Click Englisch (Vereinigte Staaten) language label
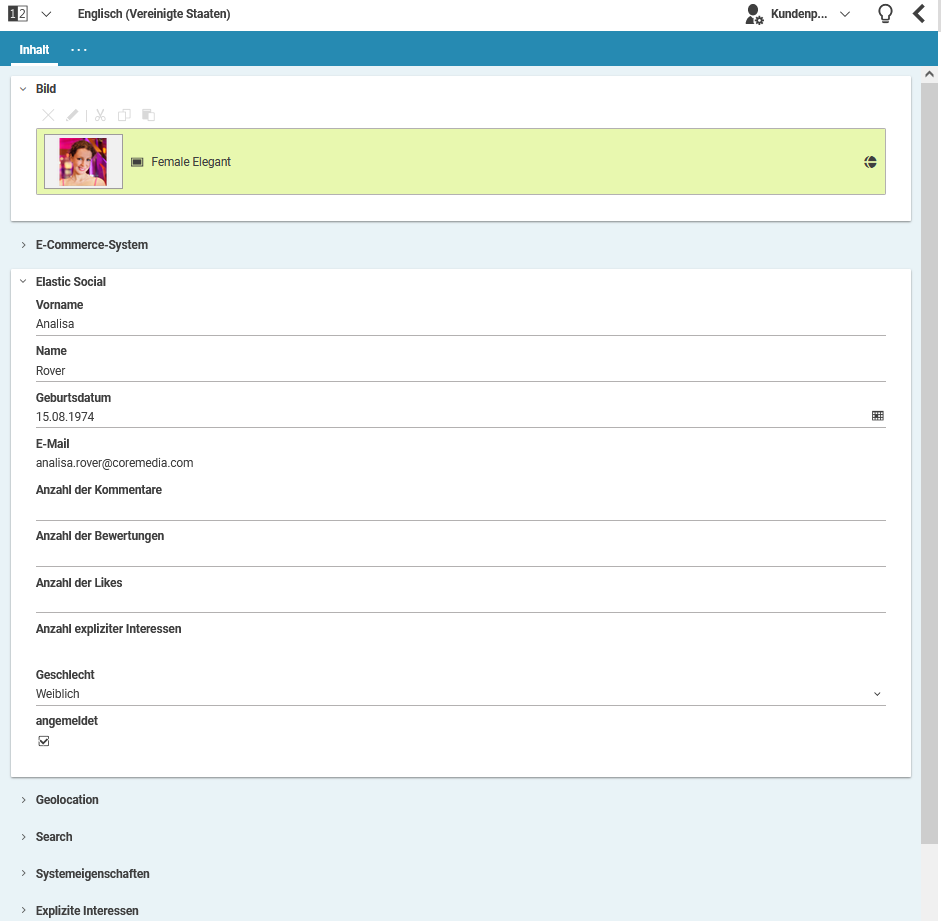Image resolution: width=941 pixels, height=921 pixels. point(153,14)
